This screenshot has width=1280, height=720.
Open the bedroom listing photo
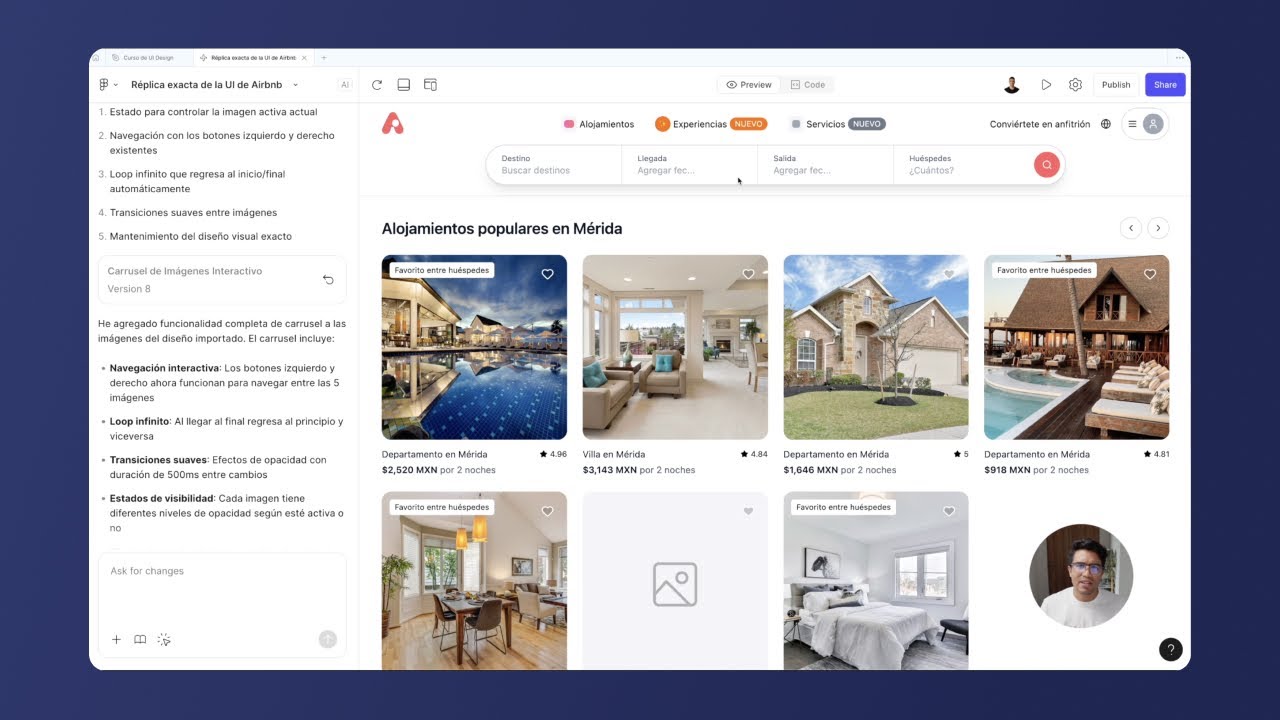click(876, 581)
